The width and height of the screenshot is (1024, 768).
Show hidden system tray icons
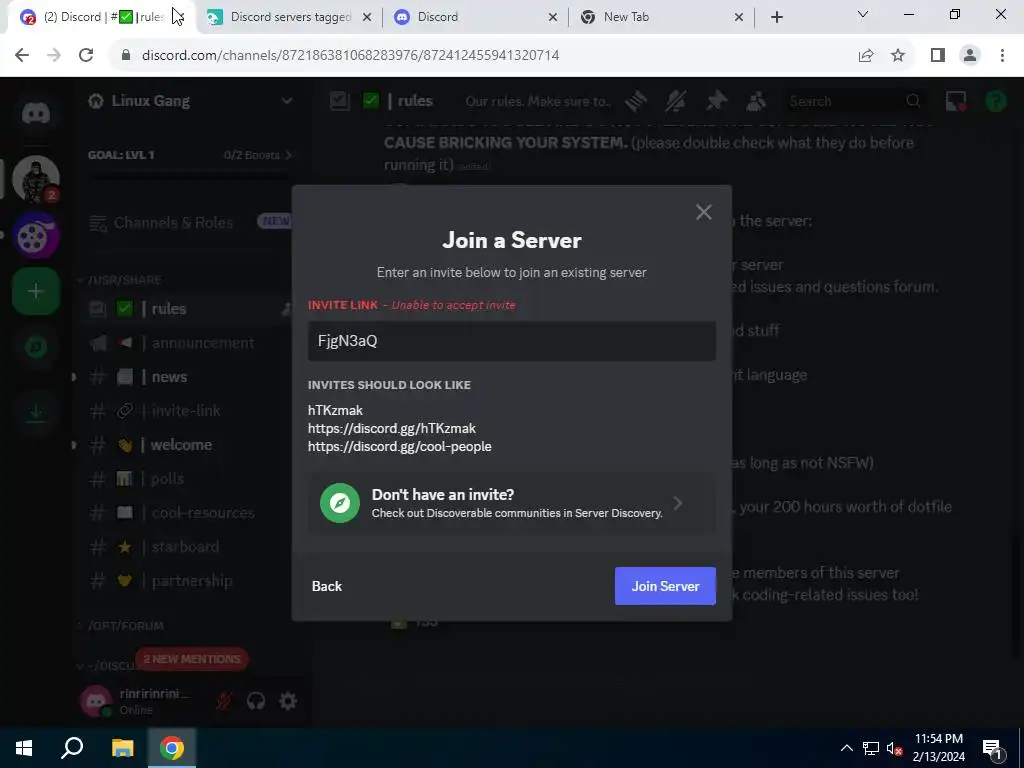[x=846, y=748]
